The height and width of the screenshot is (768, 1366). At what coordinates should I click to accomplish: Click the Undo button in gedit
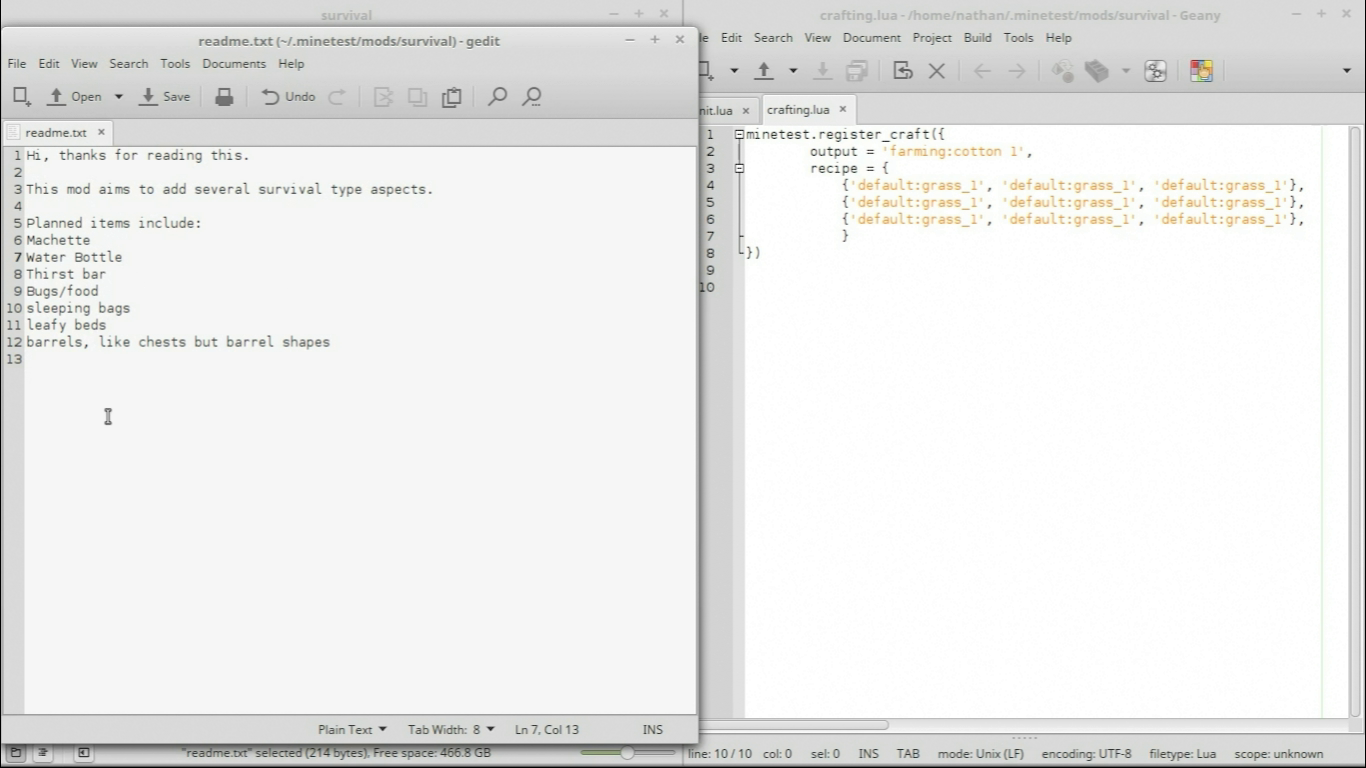click(x=288, y=97)
